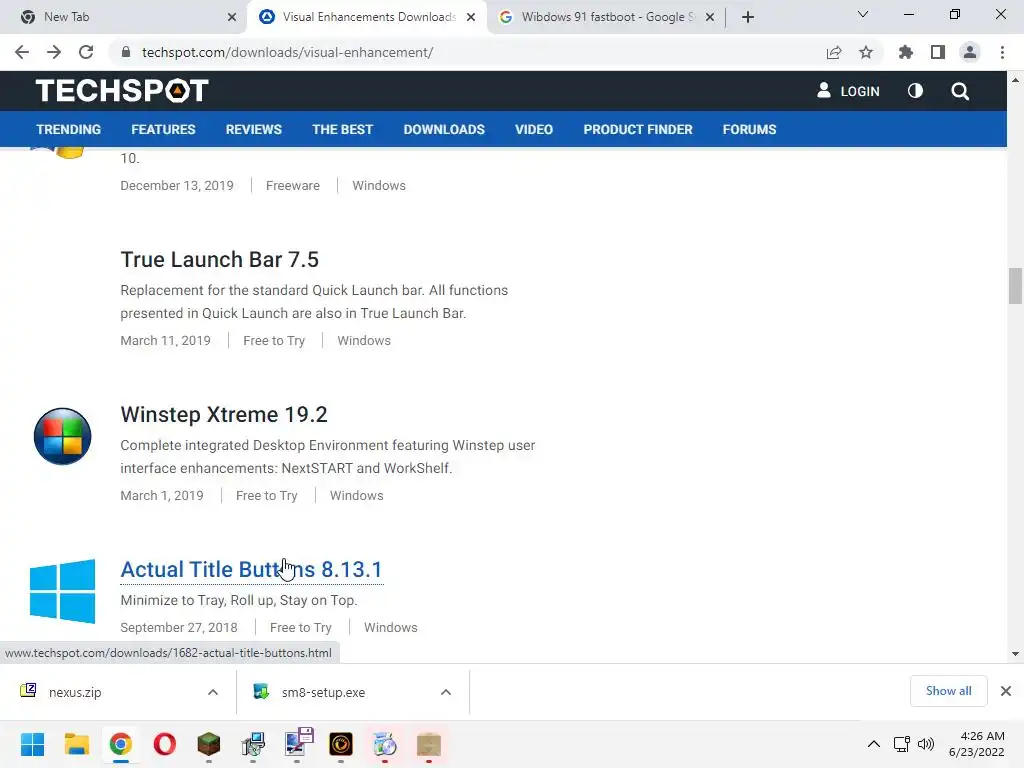1024x768 pixels.
Task: Click the LOGIN user button
Action: 848,91
